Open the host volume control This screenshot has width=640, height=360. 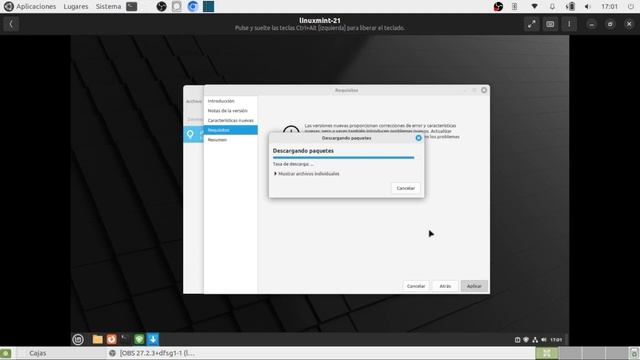click(x=588, y=7)
